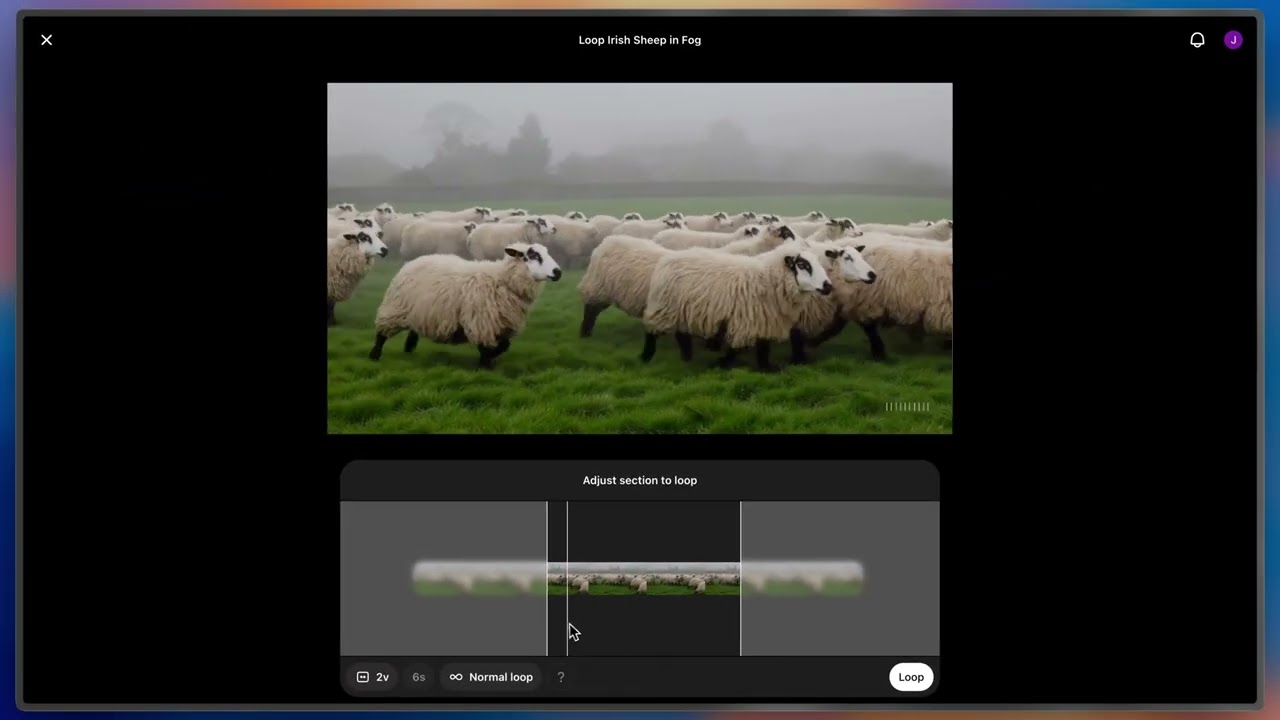
Task: Click the 'Adjust section to loop' label
Action: pos(640,480)
